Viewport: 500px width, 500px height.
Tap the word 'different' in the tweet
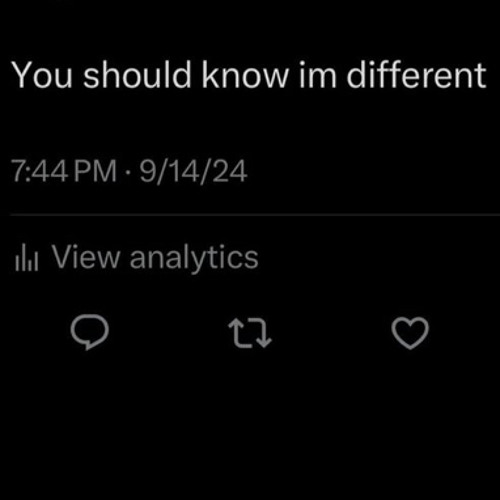point(417,75)
